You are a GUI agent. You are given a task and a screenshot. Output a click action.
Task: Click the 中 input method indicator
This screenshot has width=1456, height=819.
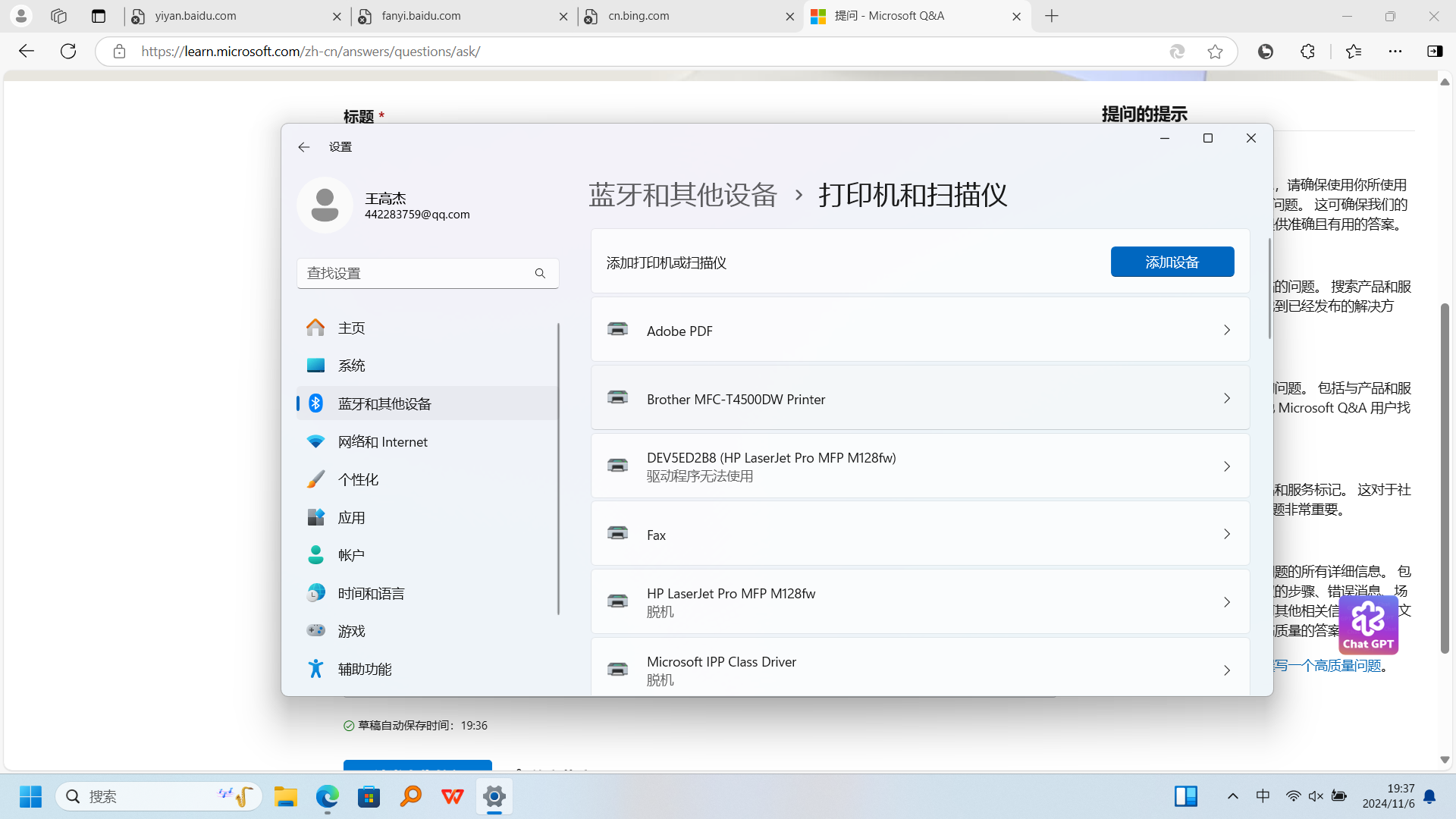(x=1263, y=796)
